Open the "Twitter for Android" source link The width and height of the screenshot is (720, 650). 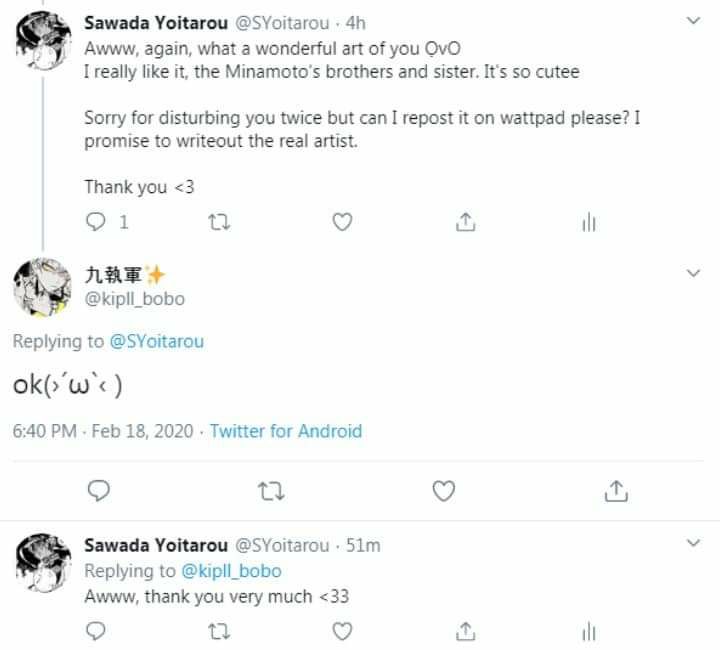coord(285,431)
